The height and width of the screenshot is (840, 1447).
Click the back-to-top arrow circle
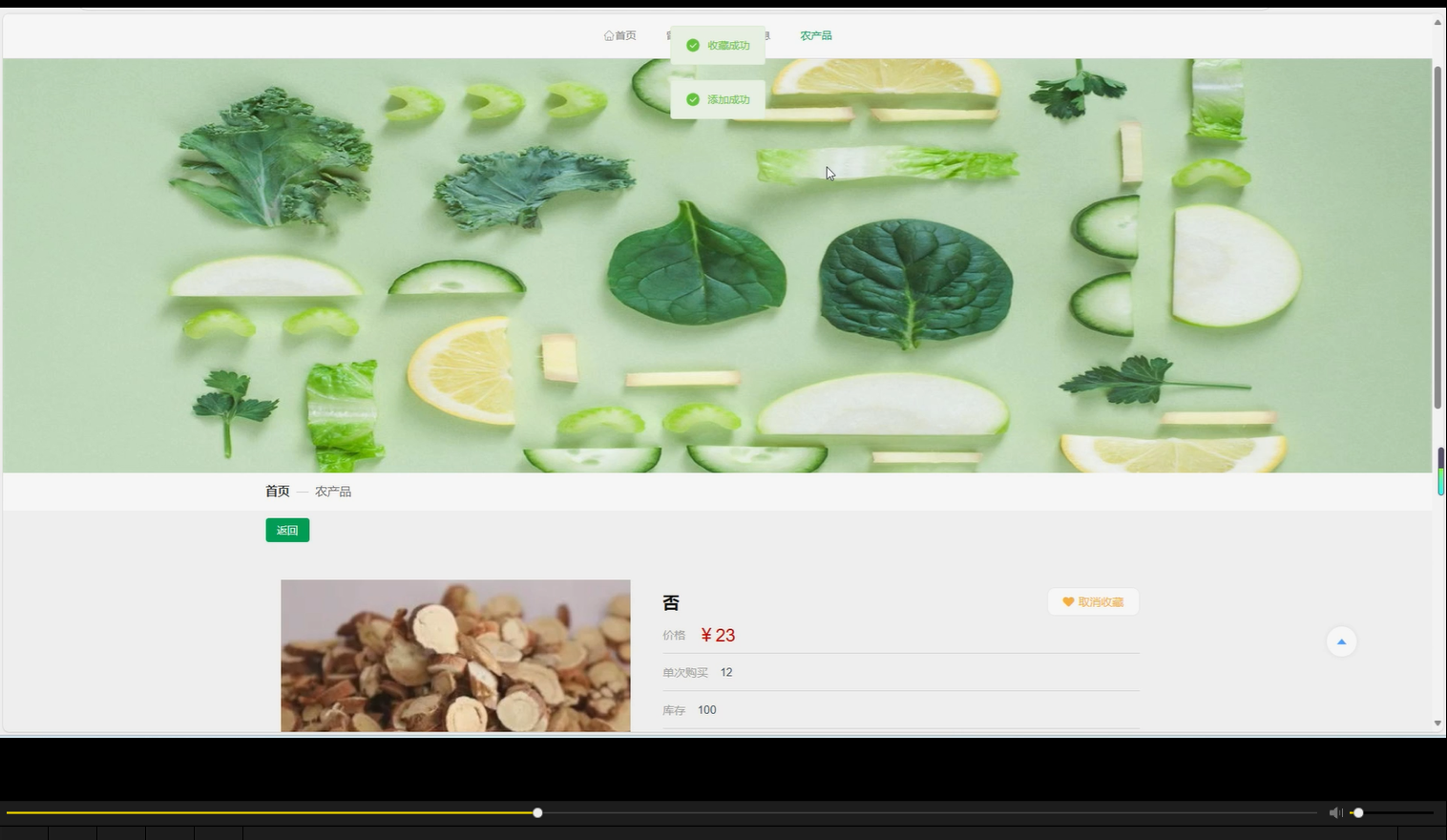(1341, 641)
